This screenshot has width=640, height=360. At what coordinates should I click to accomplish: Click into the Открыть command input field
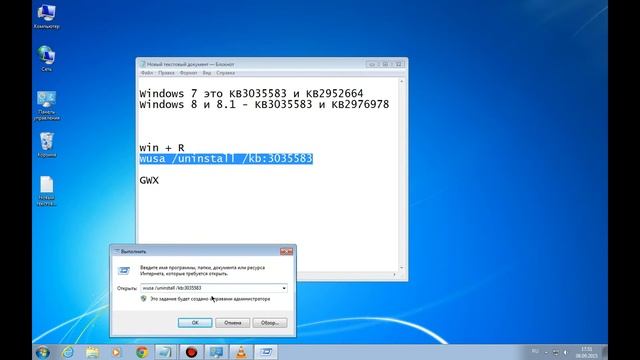[x=211, y=288]
